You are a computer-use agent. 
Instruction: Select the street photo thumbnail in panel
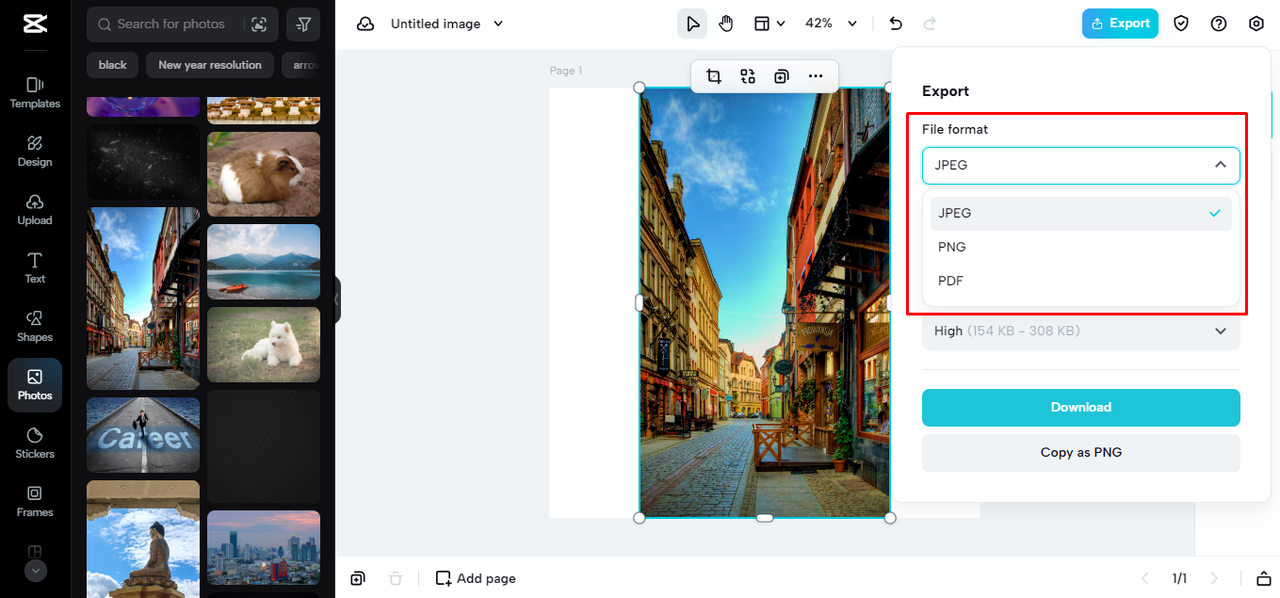[143, 298]
